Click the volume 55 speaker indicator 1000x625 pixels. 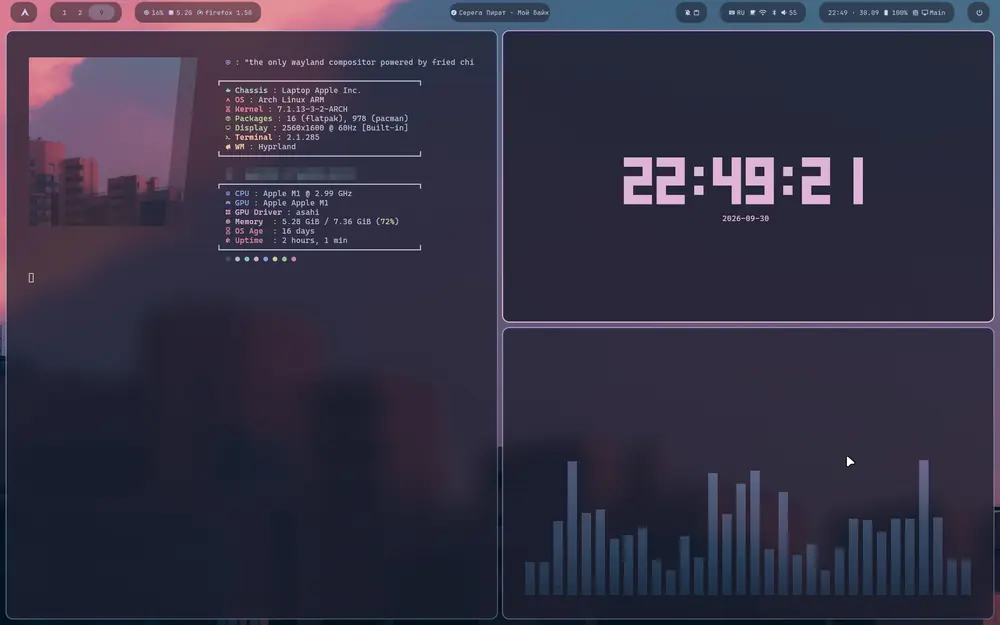(789, 13)
